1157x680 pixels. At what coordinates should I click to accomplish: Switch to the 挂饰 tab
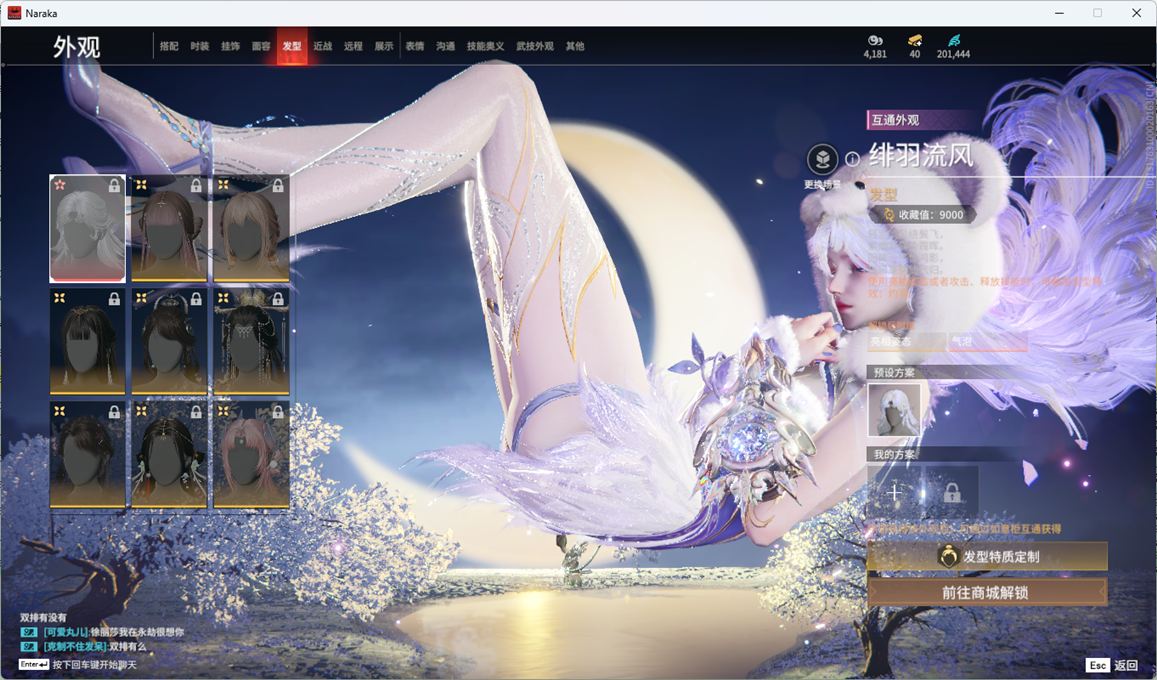(230, 46)
